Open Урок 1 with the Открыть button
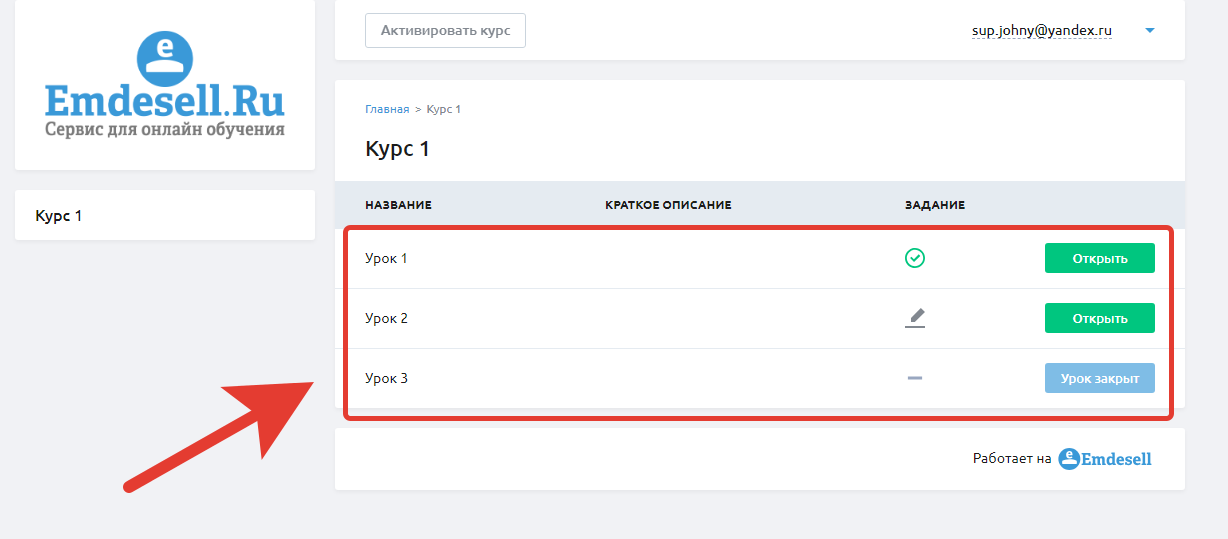Viewport: 1228px width, 539px height. click(x=1100, y=258)
